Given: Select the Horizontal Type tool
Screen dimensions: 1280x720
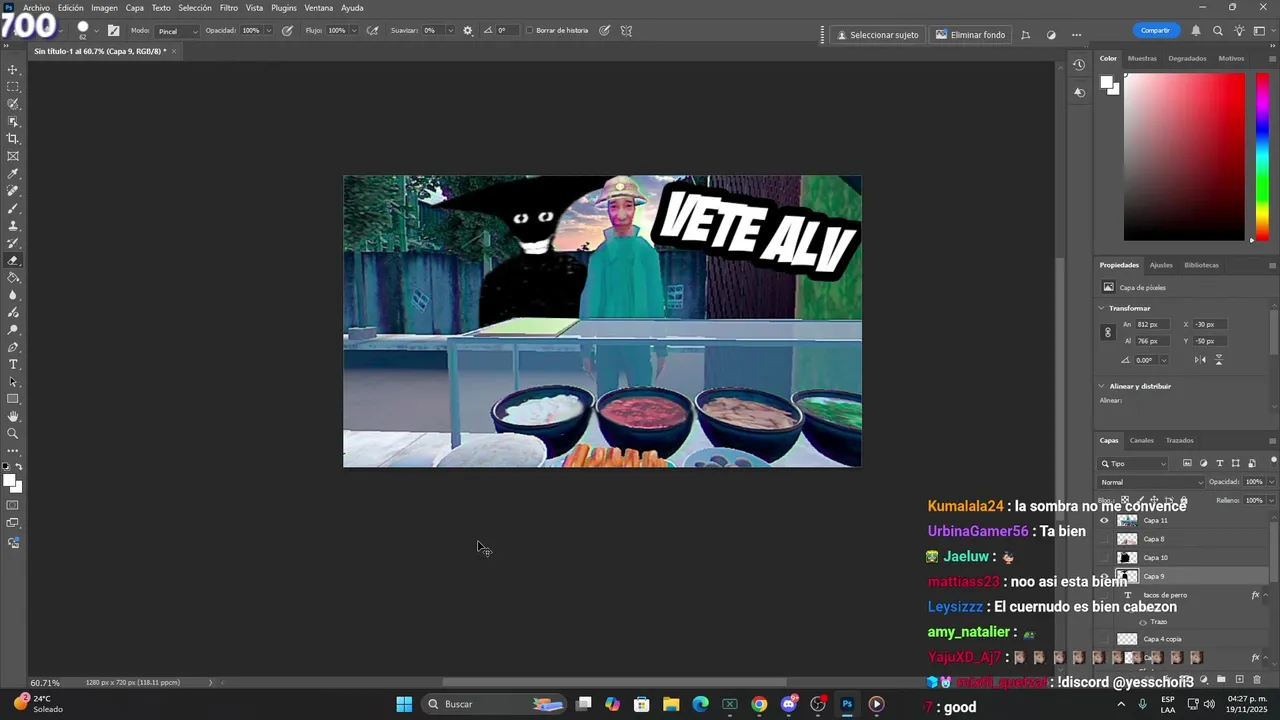Looking at the screenshot, I should (x=13, y=364).
